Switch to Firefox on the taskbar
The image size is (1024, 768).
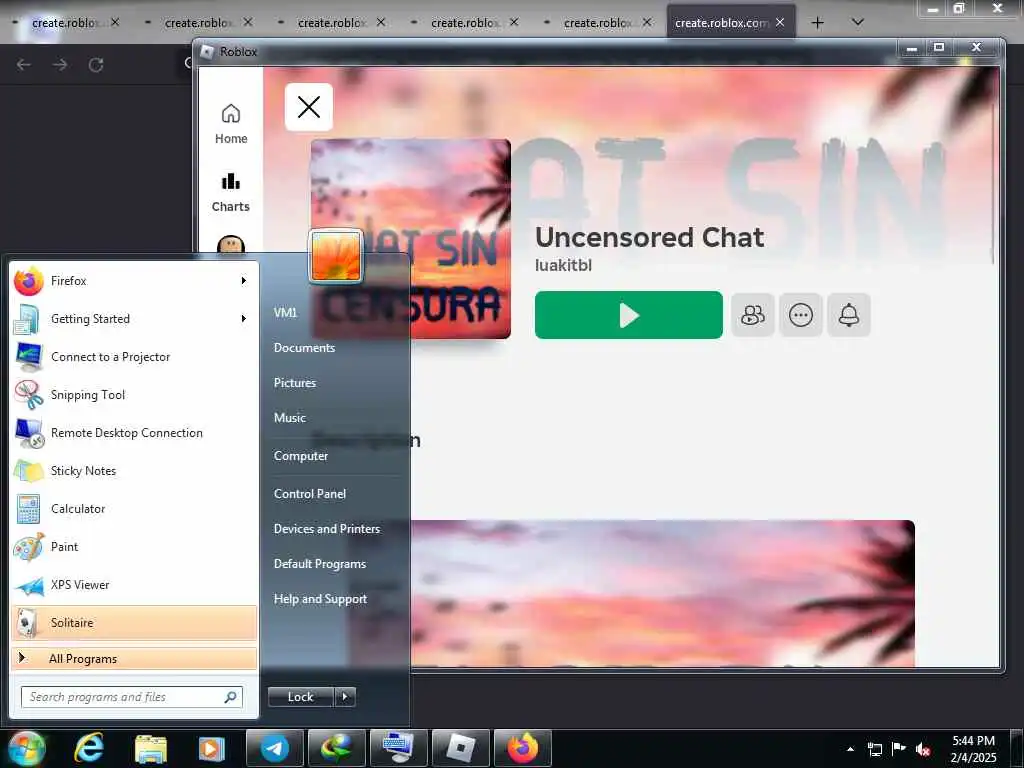(x=522, y=748)
